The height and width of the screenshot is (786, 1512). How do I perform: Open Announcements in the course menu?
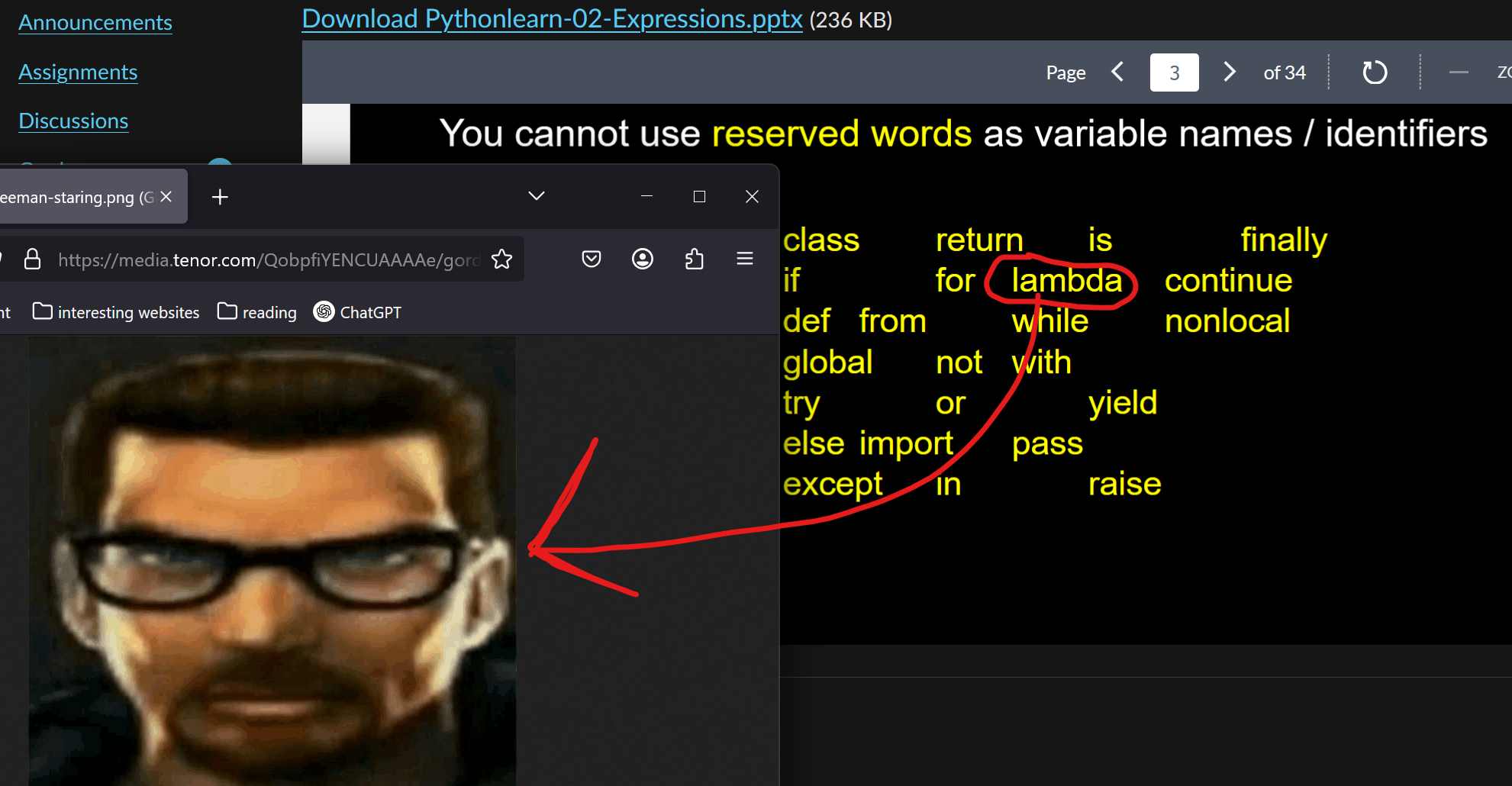click(95, 23)
